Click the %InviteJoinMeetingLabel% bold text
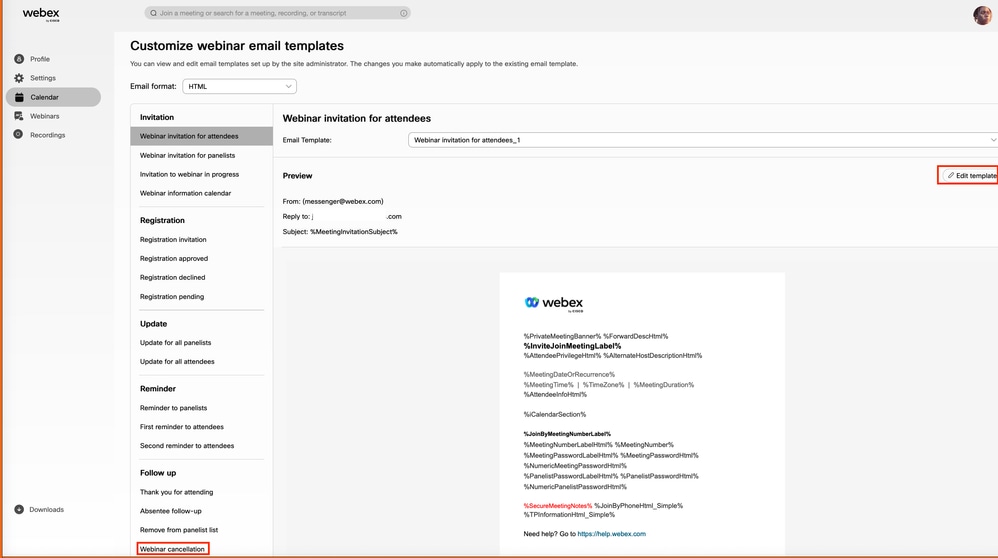This screenshot has height=558, width=998. coord(572,346)
